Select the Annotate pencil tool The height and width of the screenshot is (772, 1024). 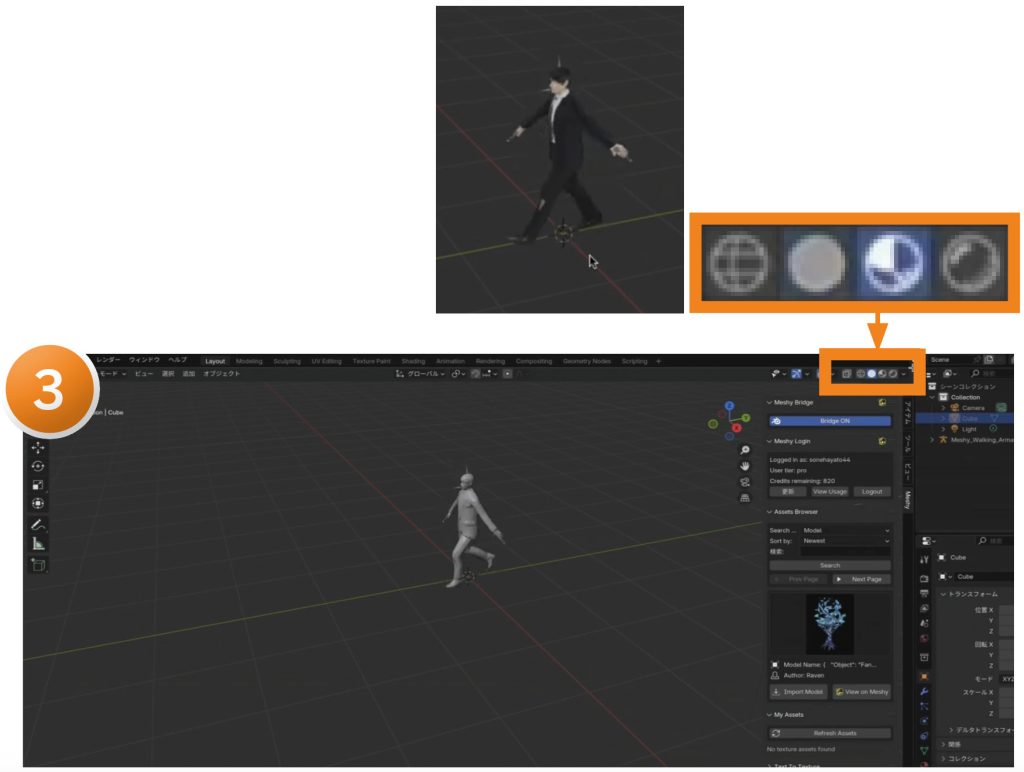tap(38, 524)
